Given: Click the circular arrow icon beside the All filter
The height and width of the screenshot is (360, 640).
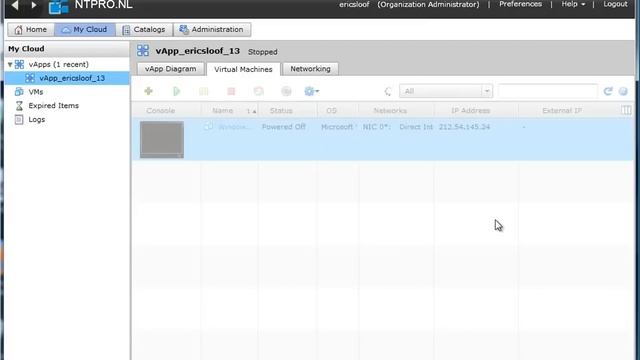Looking at the screenshot, I should (388, 91).
